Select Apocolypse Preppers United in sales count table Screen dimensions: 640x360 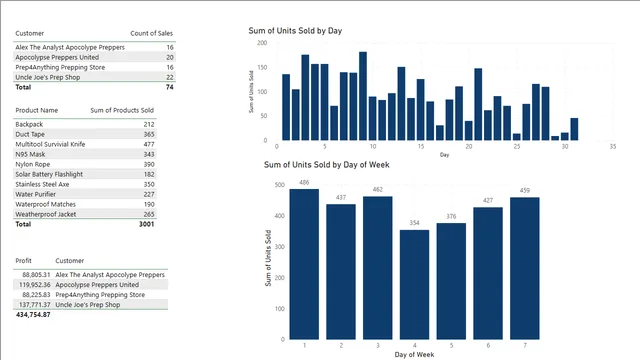pos(94,57)
